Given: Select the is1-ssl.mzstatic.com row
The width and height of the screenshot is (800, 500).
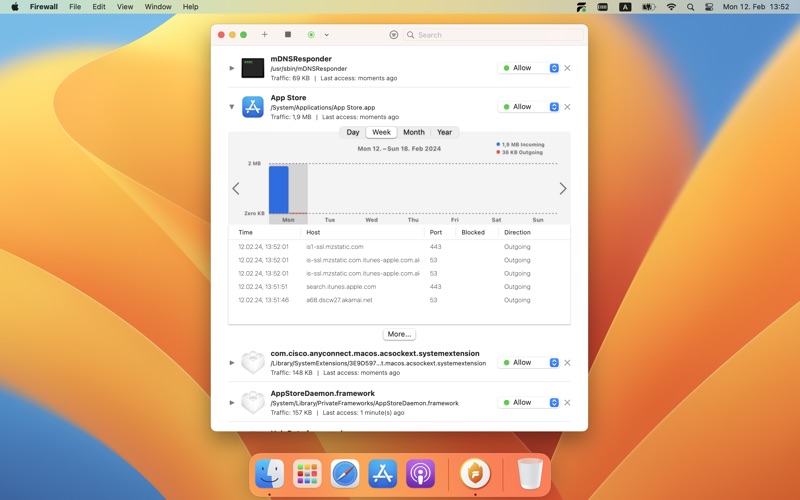Looking at the screenshot, I should click(399, 246).
